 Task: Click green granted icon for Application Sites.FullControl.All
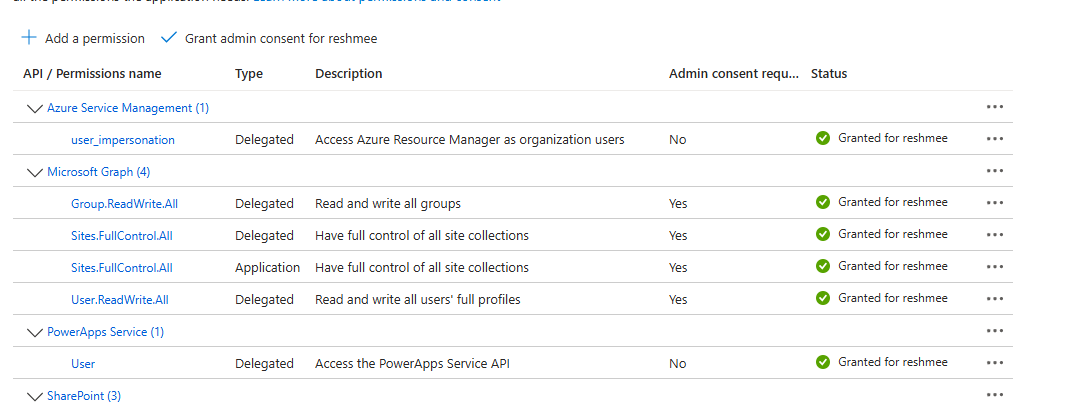click(823, 266)
